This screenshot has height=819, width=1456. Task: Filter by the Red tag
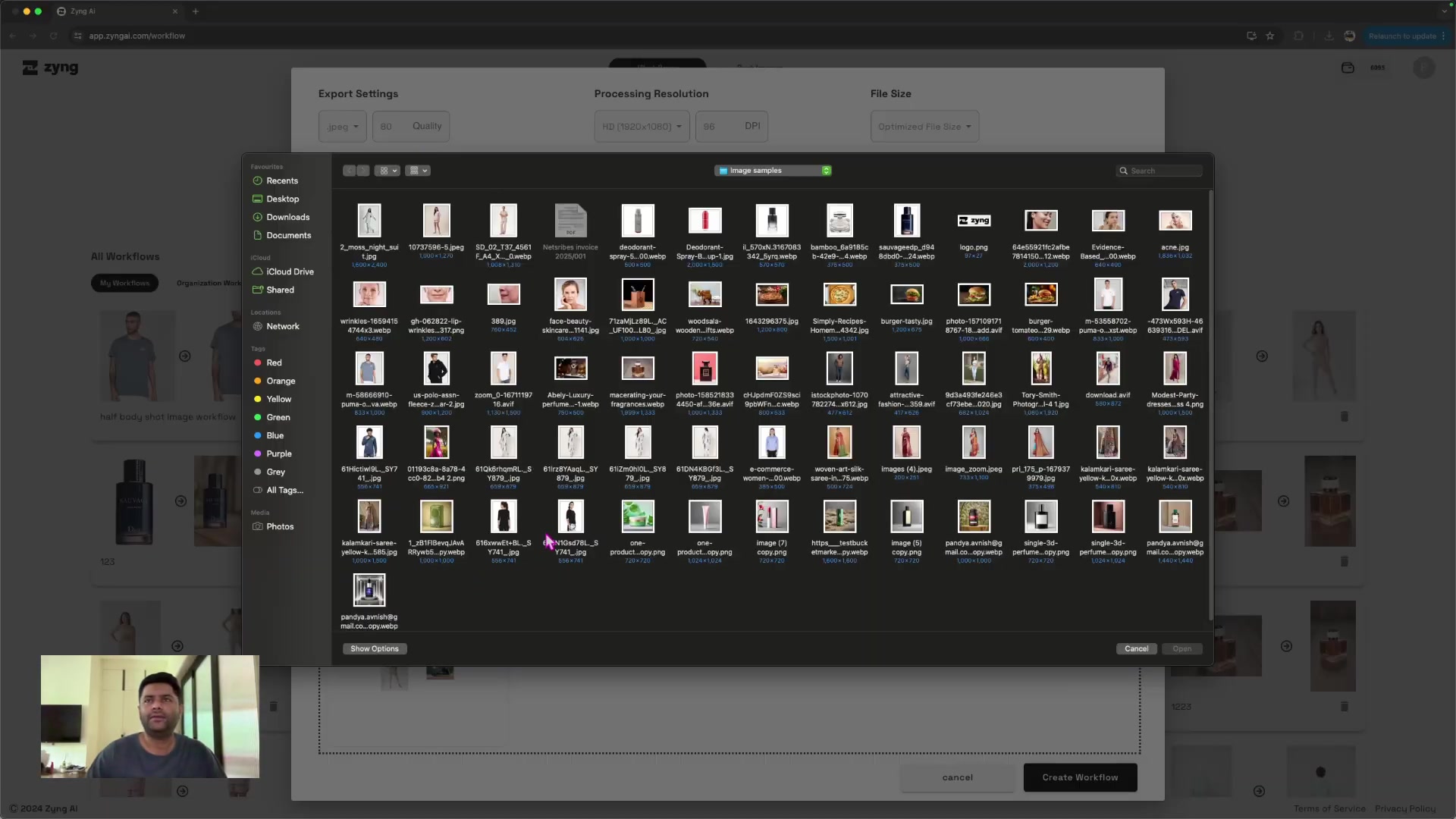point(274,363)
